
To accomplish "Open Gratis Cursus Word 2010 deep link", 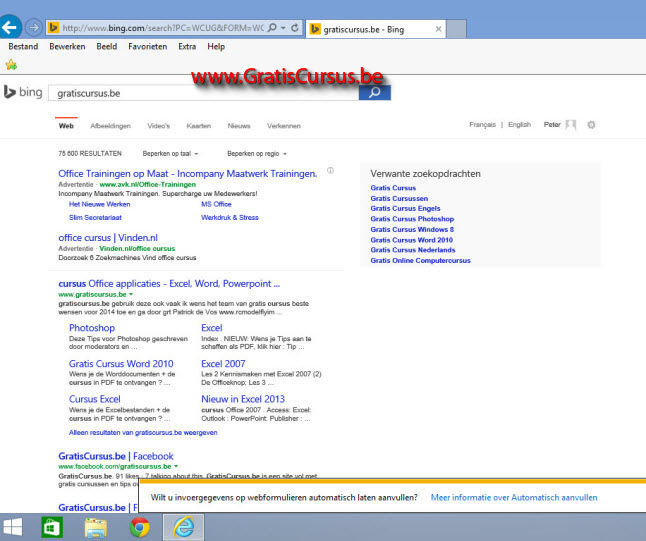I will (121, 364).
